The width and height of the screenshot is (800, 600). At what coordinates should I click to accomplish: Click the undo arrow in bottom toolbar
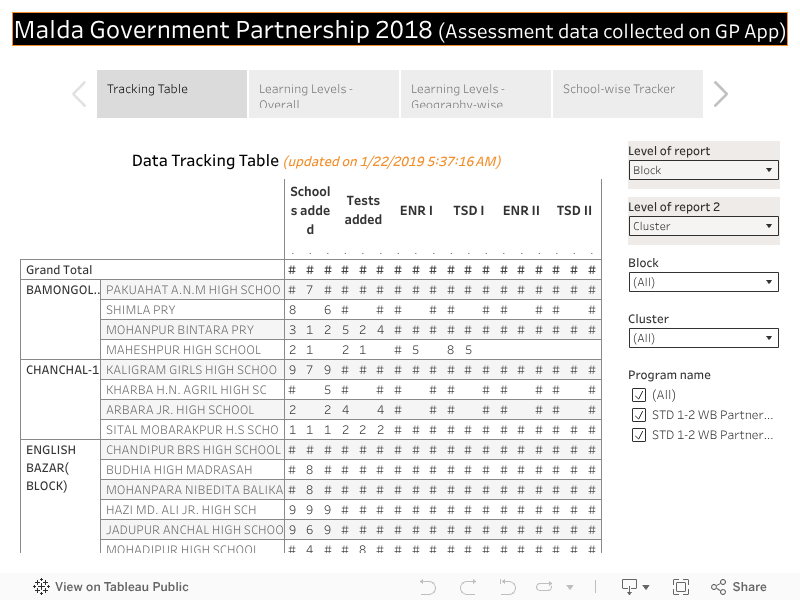click(x=428, y=587)
